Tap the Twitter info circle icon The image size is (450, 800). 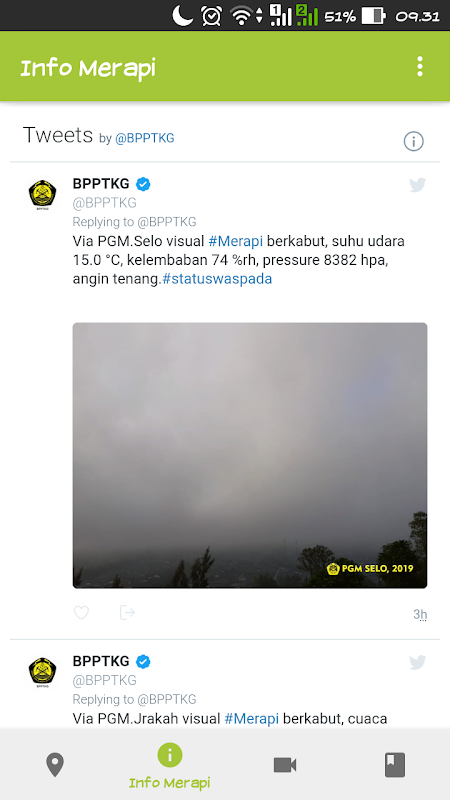tap(413, 141)
